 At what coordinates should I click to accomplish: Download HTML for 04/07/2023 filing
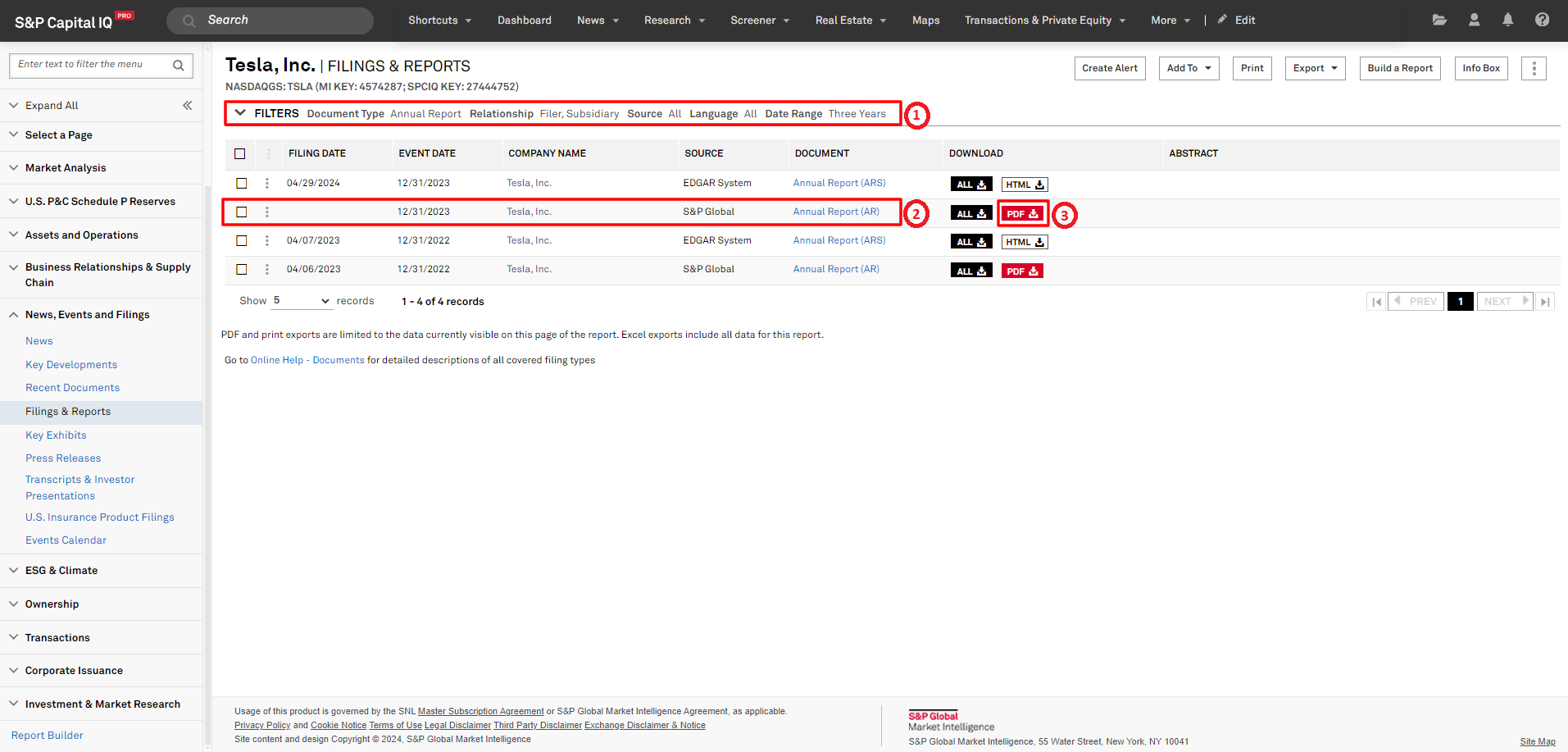click(1025, 242)
